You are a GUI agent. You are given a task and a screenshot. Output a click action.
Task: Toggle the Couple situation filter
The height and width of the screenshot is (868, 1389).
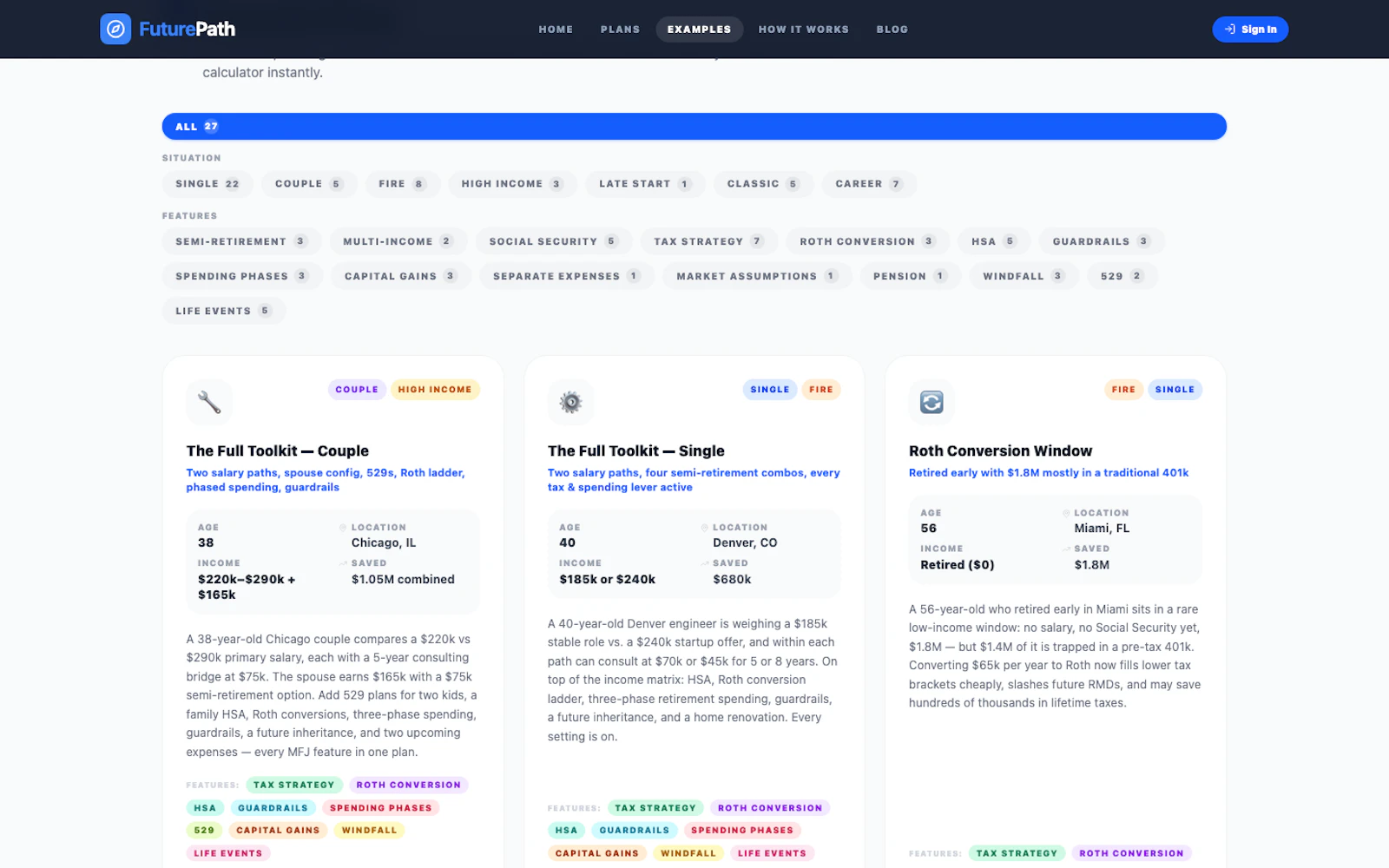309,184
